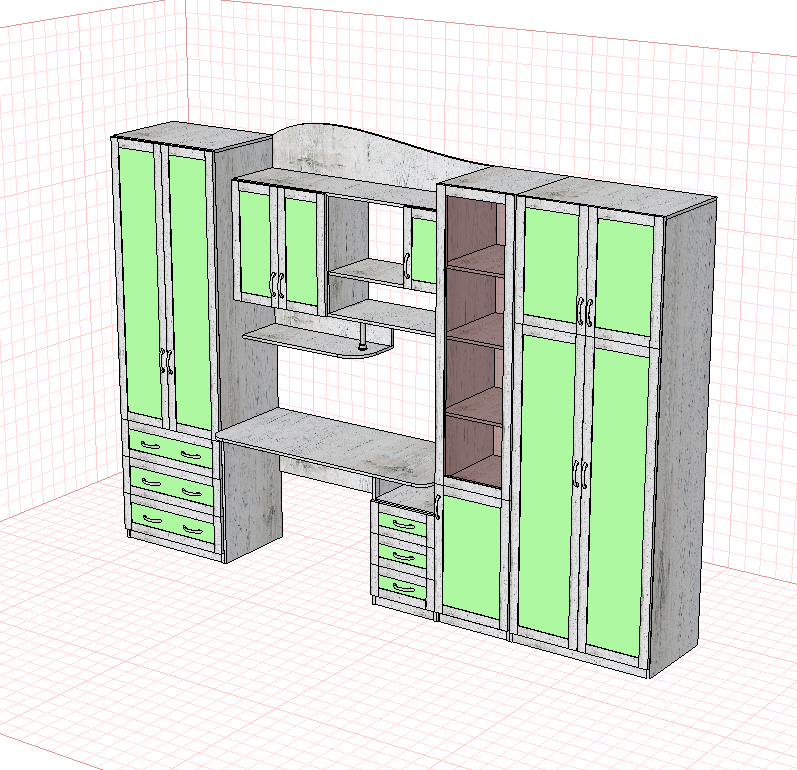This screenshot has width=797, height=770.
Task: Pick the top drawer of the left cabinet
Action: 171,450
